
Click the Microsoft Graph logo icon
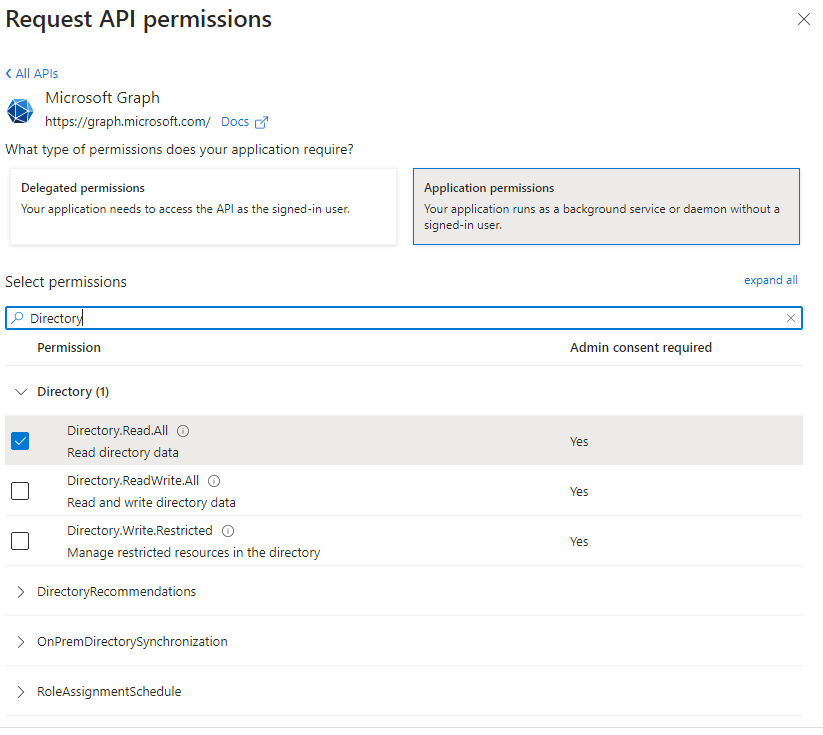[x=20, y=110]
